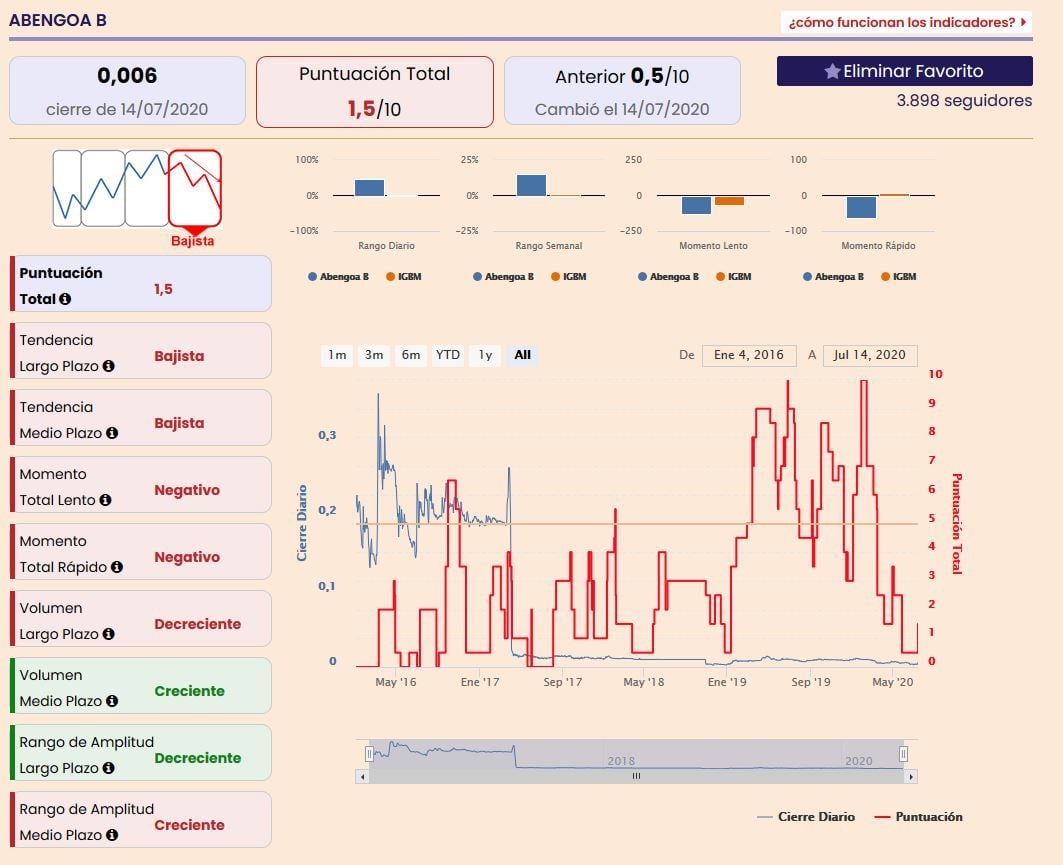Select the 3m time range
1063x865 pixels.
pos(374,355)
